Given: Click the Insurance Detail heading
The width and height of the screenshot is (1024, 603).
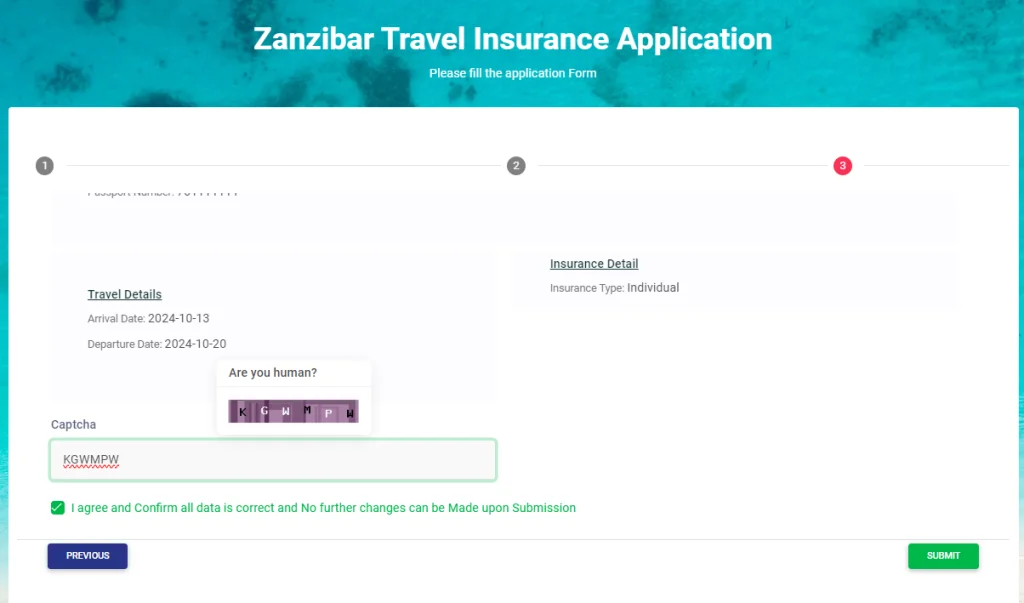Looking at the screenshot, I should coord(594,264).
